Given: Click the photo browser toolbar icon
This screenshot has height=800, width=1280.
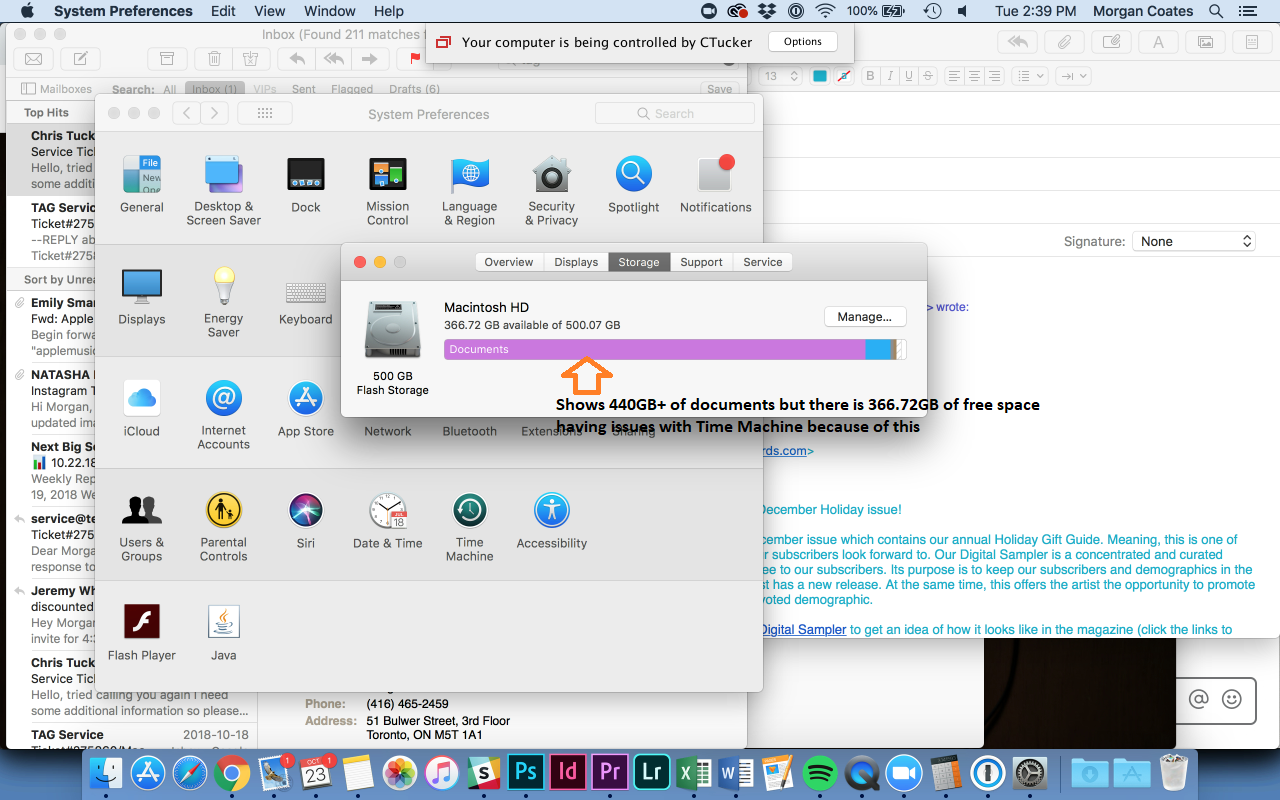Looking at the screenshot, I should (x=1206, y=42).
